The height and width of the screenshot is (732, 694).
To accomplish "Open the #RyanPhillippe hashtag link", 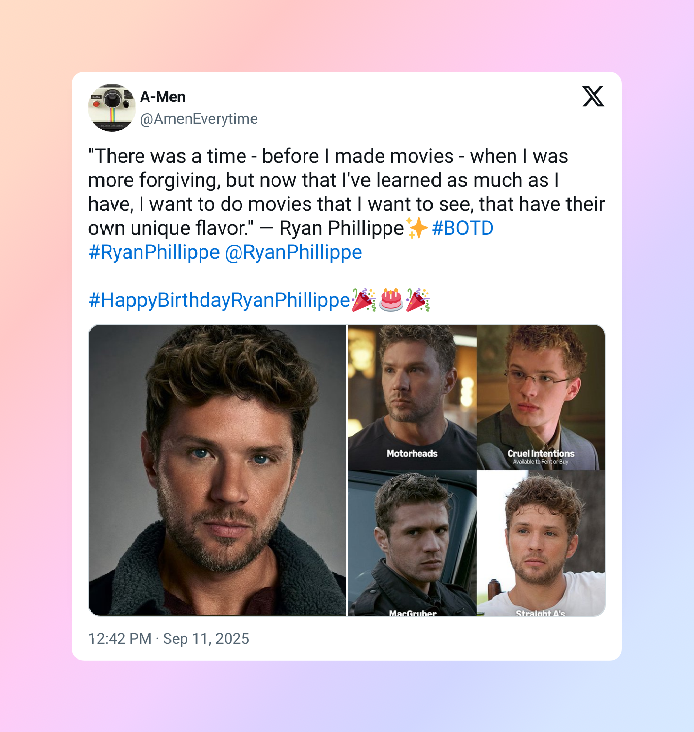I will [154, 253].
